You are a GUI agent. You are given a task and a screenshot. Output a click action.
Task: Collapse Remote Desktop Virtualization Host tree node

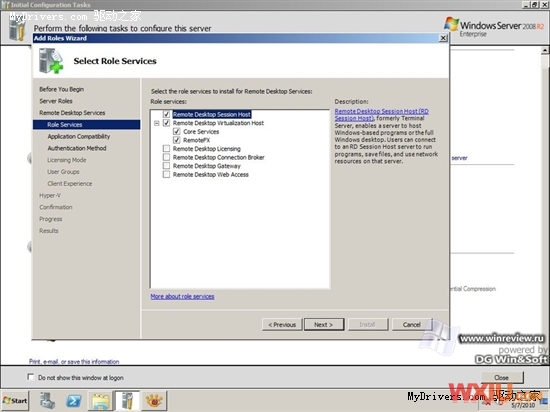[x=157, y=123]
